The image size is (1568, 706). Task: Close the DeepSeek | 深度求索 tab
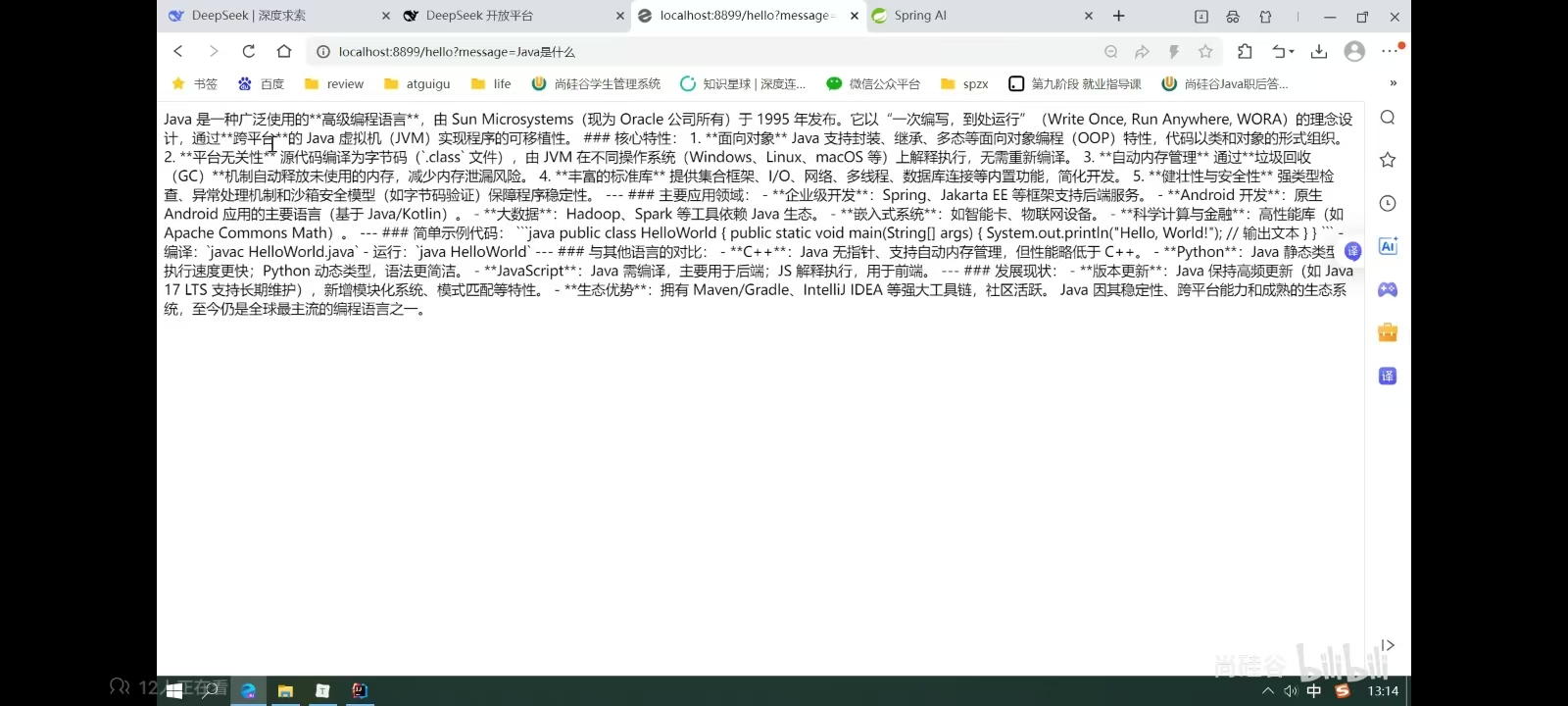point(386,16)
